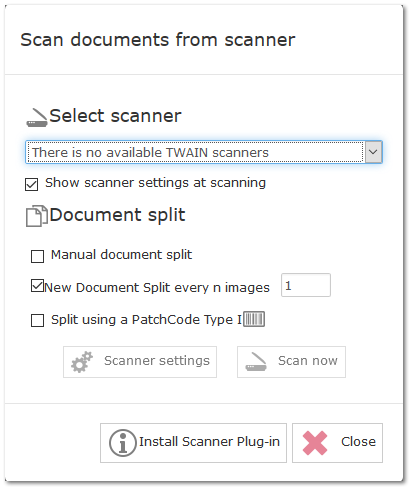Uncheck Show scanner settings at scanning
Image resolution: width=412 pixels, height=490 pixels.
point(31,184)
